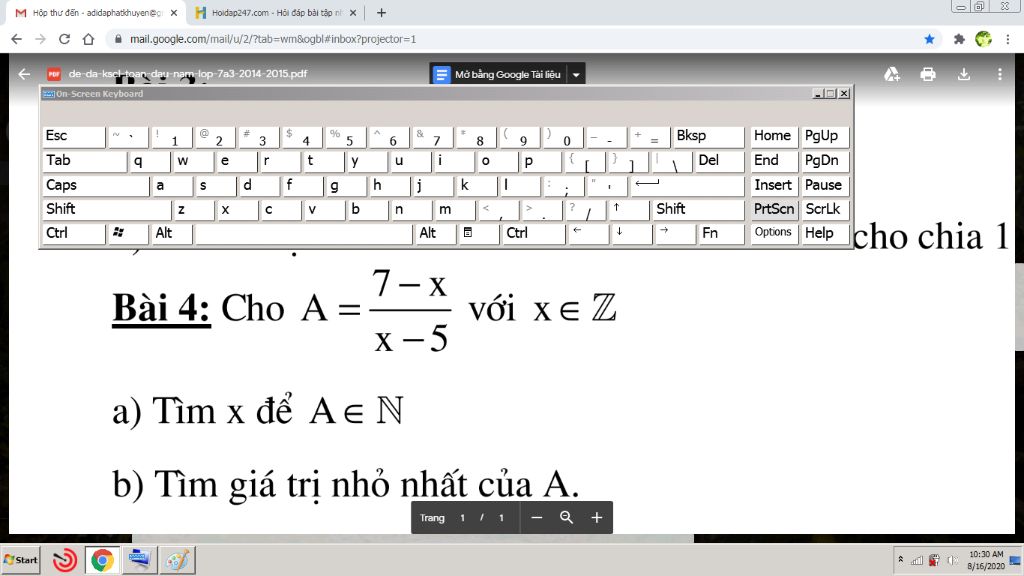Open the Chrome extensions puzzle icon
This screenshot has width=1024, height=576.
click(x=959, y=39)
